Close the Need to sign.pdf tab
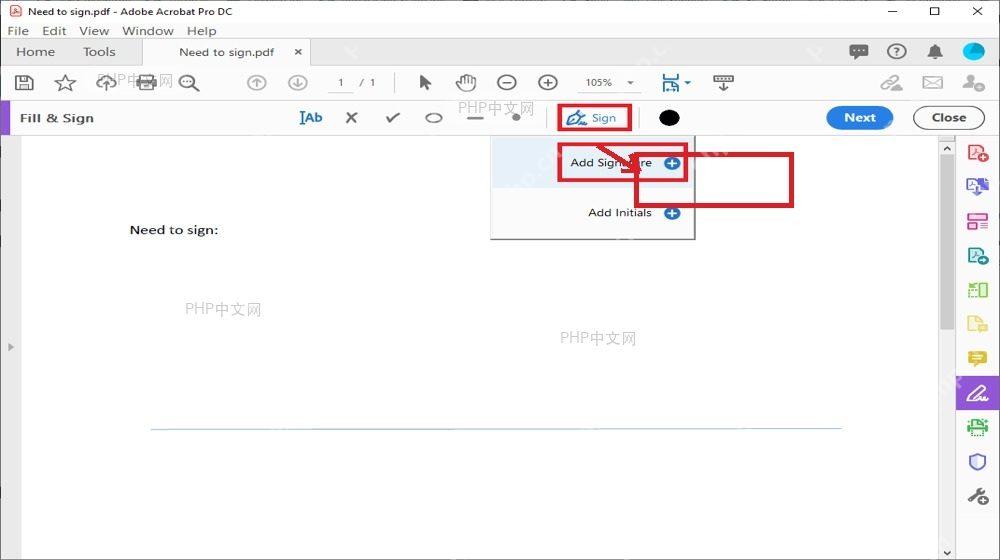 click(298, 52)
